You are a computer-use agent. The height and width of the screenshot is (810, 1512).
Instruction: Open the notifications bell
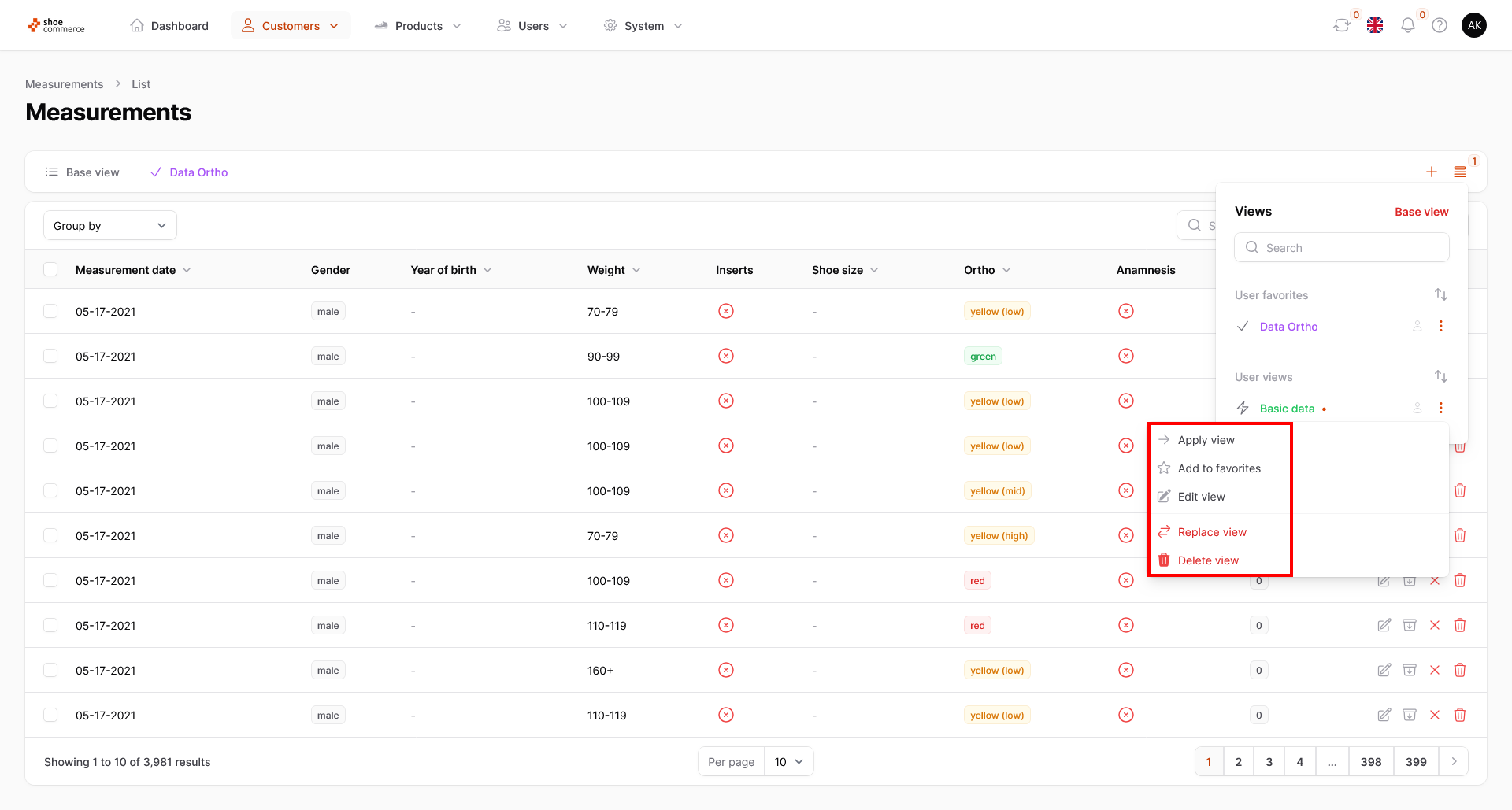pyautogui.click(x=1407, y=26)
